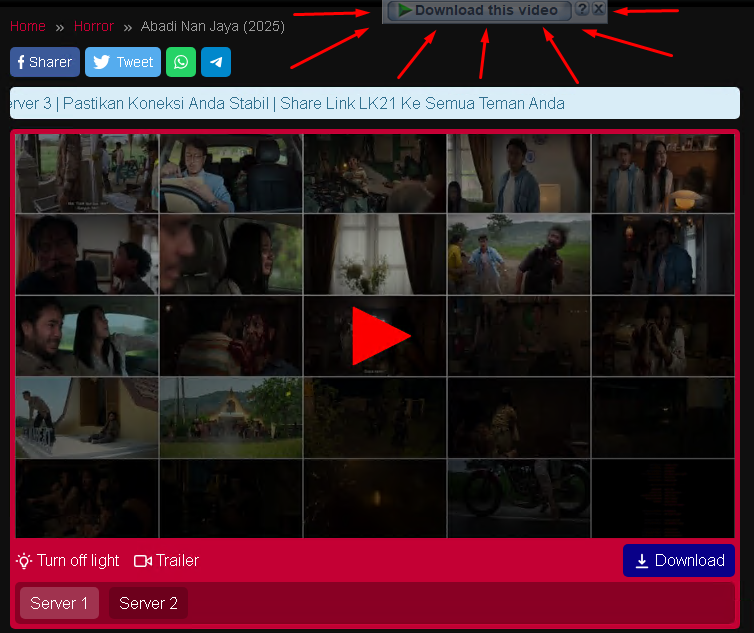
Task: Go to the Home breadcrumb link
Action: [x=28, y=26]
